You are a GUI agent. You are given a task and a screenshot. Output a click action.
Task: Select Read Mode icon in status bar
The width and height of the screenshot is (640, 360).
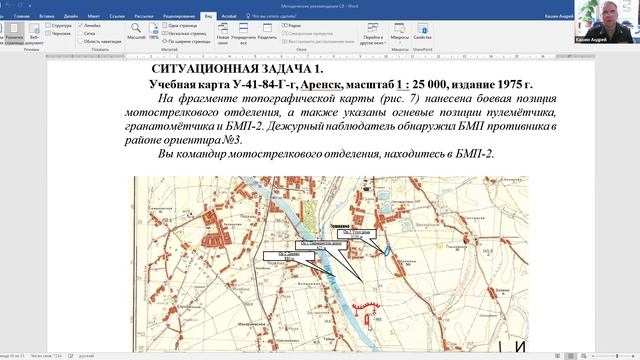click(558, 356)
